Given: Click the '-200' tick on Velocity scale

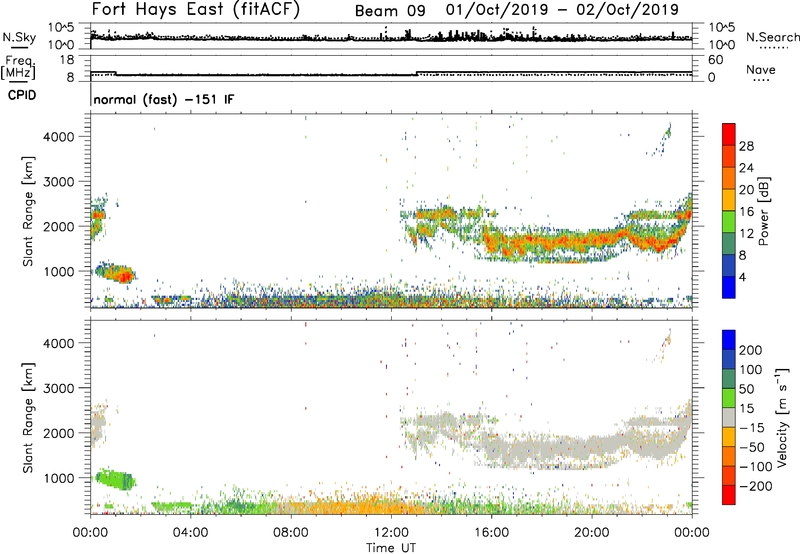Looking at the screenshot, I should (x=755, y=486).
